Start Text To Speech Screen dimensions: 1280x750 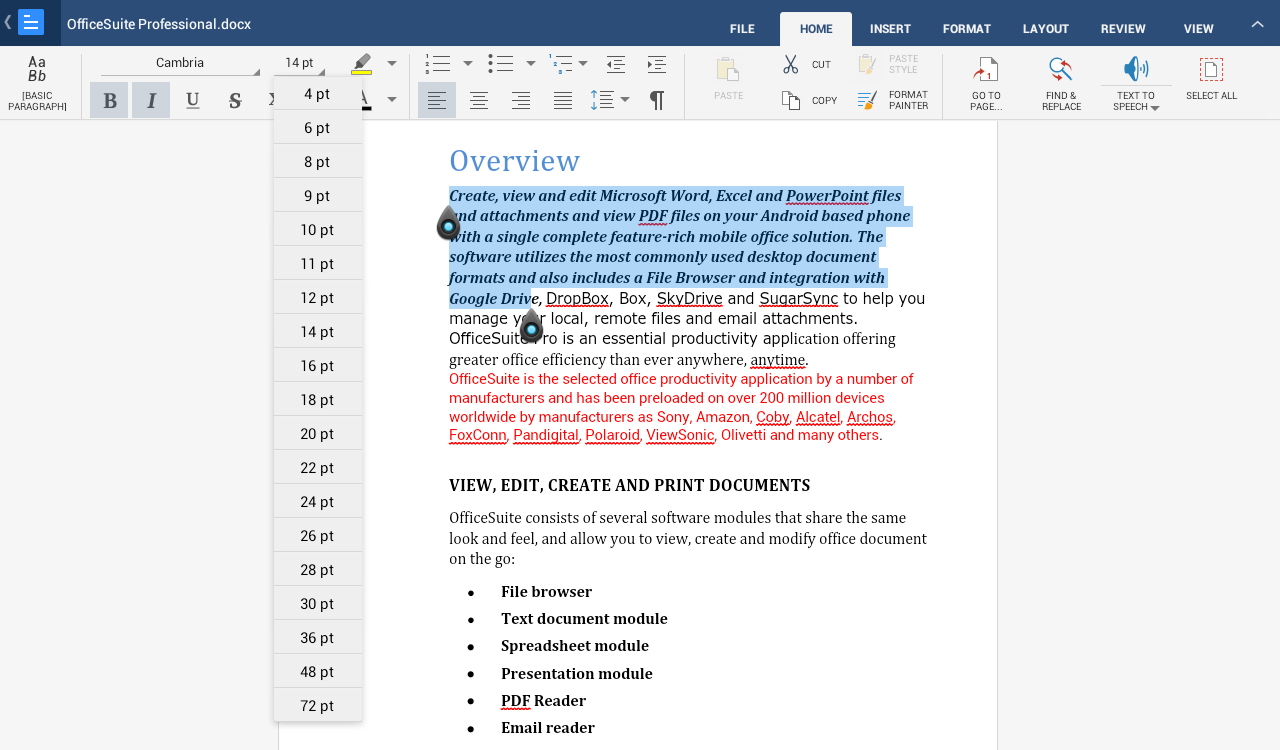tap(1136, 83)
